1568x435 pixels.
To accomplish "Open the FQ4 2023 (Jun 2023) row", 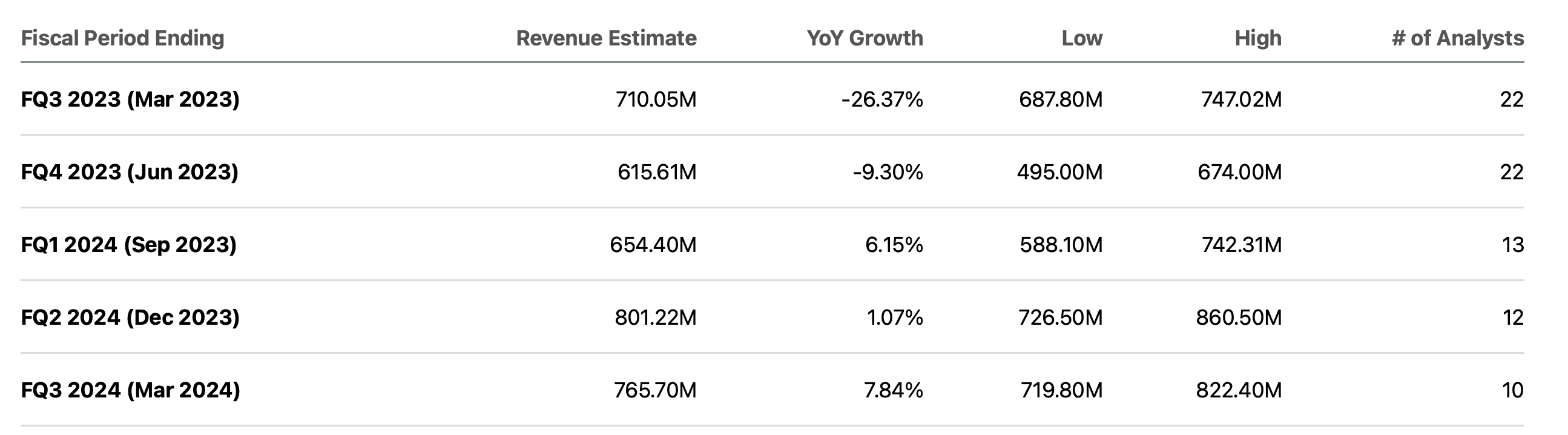I will pos(130,172).
